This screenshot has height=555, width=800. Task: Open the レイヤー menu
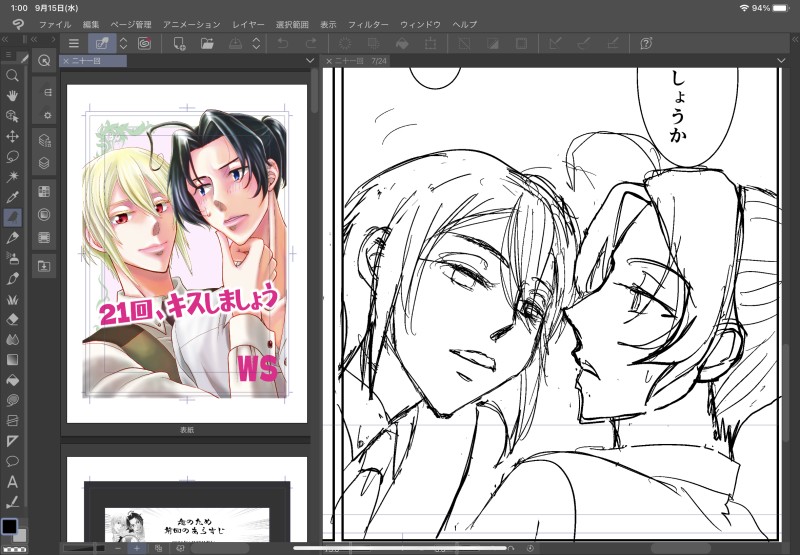pyautogui.click(x=248, y=24)
